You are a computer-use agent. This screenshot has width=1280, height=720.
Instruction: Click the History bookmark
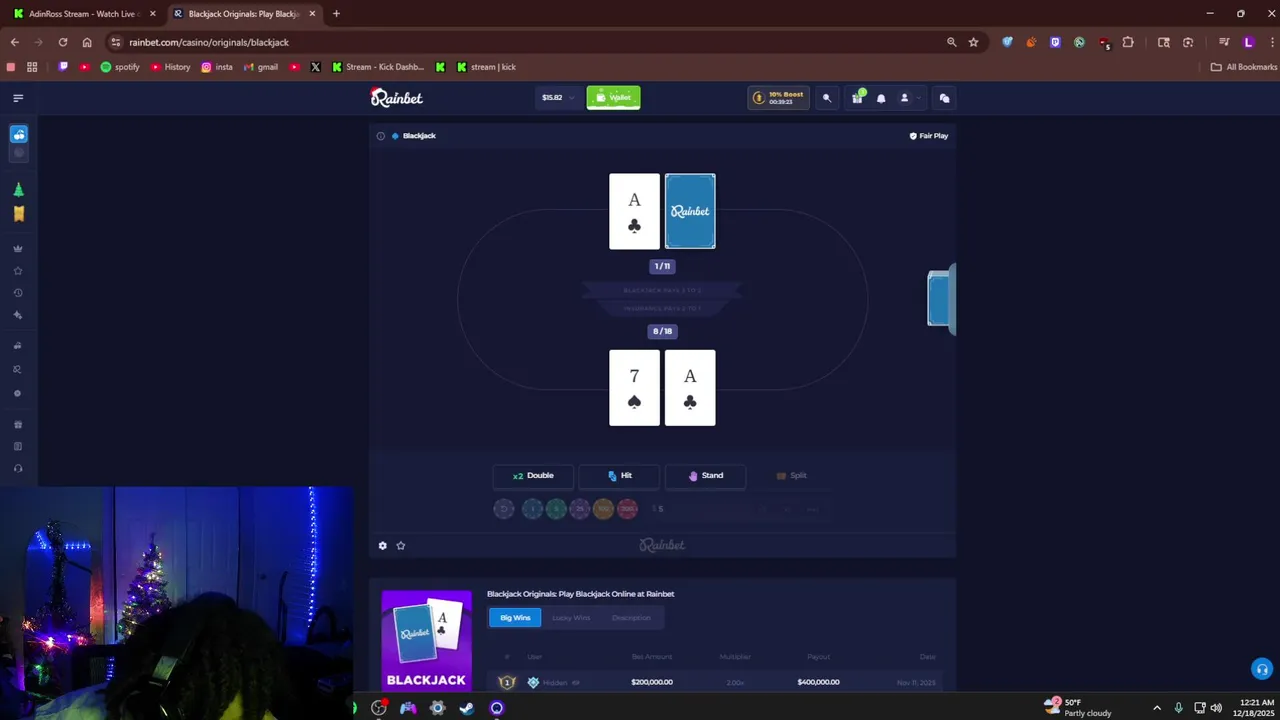170,67
